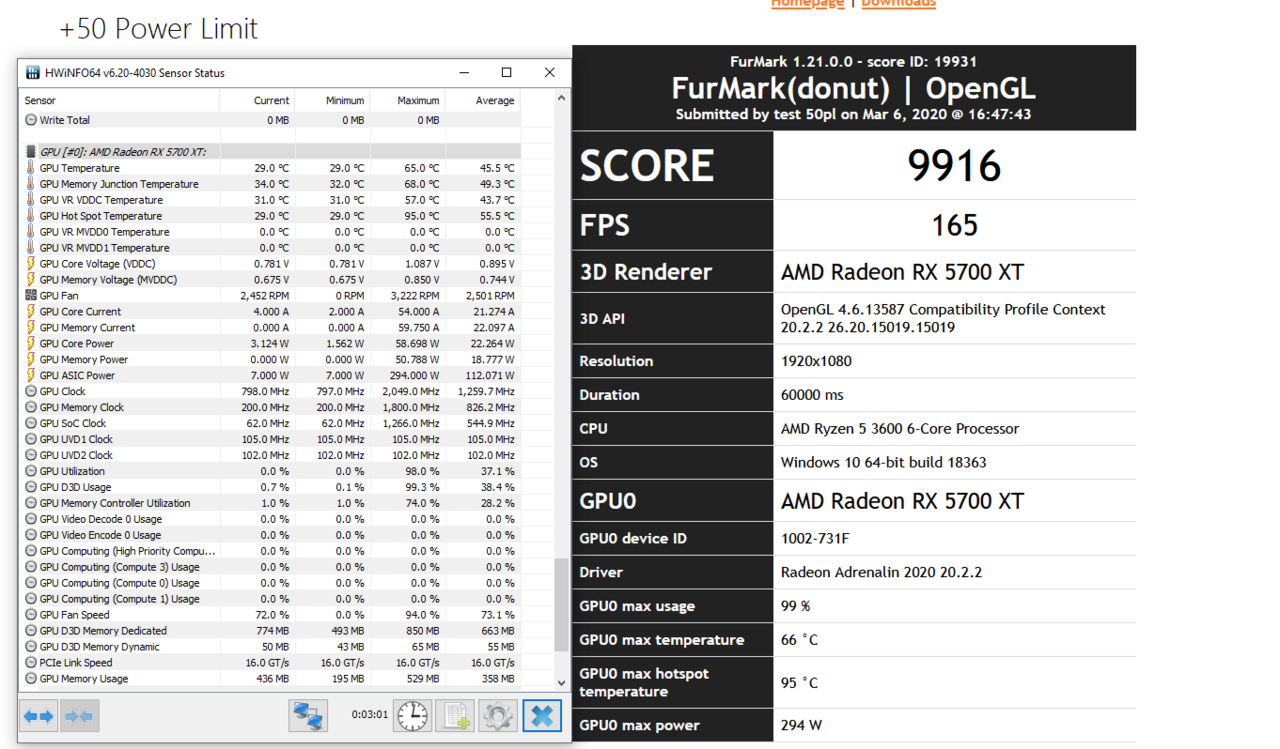
Task: Click driver value Radeon Adrenalin 2020 20.2.2
Action: pos(881,572)
